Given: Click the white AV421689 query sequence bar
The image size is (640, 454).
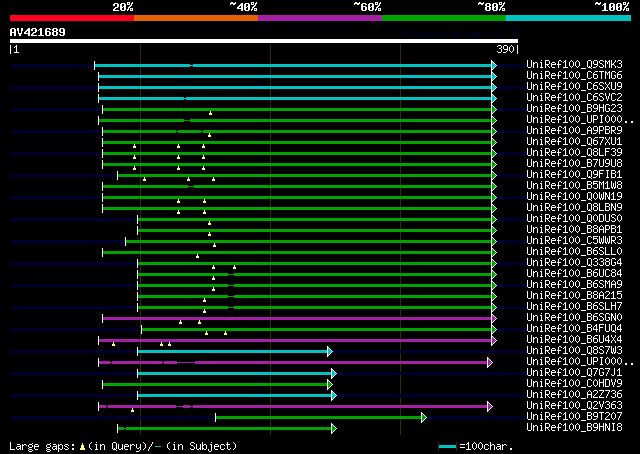Looking at the screenshot, I should [264, 41].
